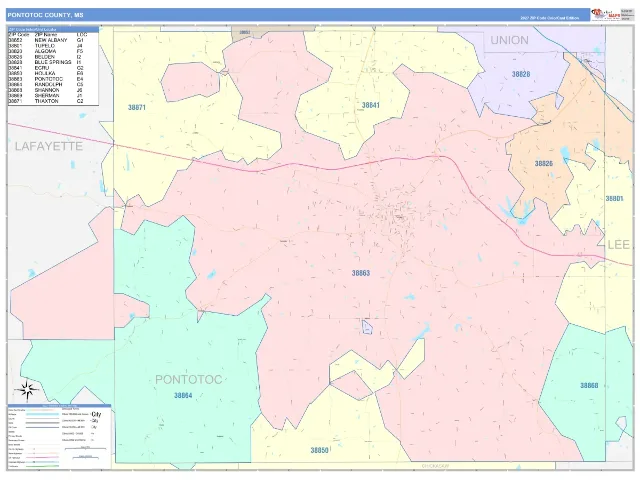The image size is (640, 480).
Task: Select the ECRU row in ZIP table
Action: pyautogui.click(x=48, y=68)
